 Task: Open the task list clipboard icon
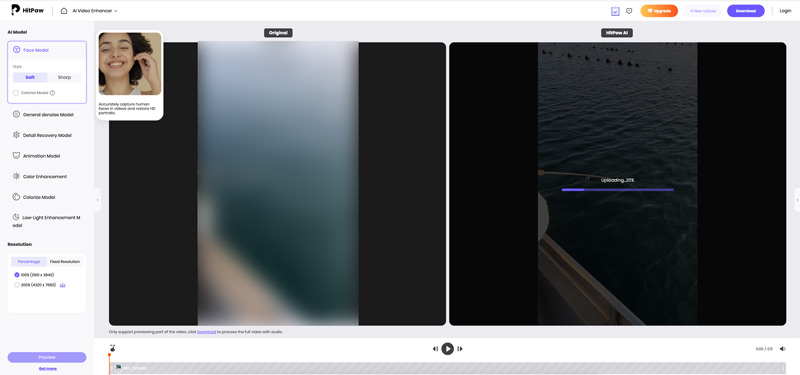pos(615,11)
